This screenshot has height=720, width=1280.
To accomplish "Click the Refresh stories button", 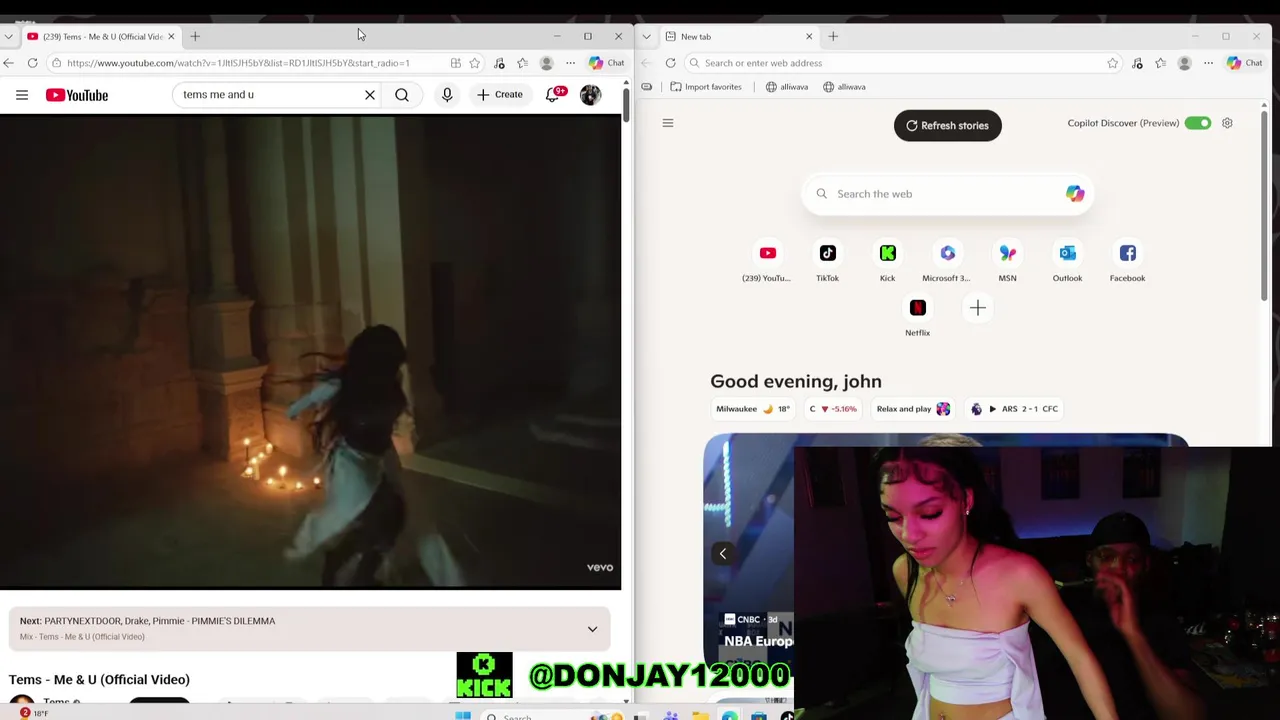I will click(947, 125).
